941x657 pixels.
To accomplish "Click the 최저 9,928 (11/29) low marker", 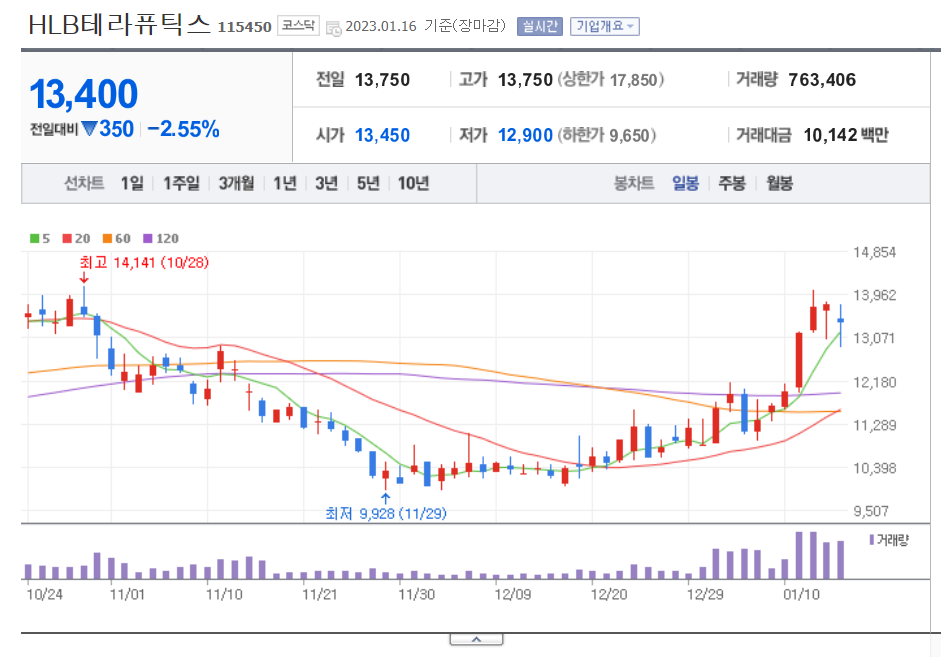I will [385, 514].
